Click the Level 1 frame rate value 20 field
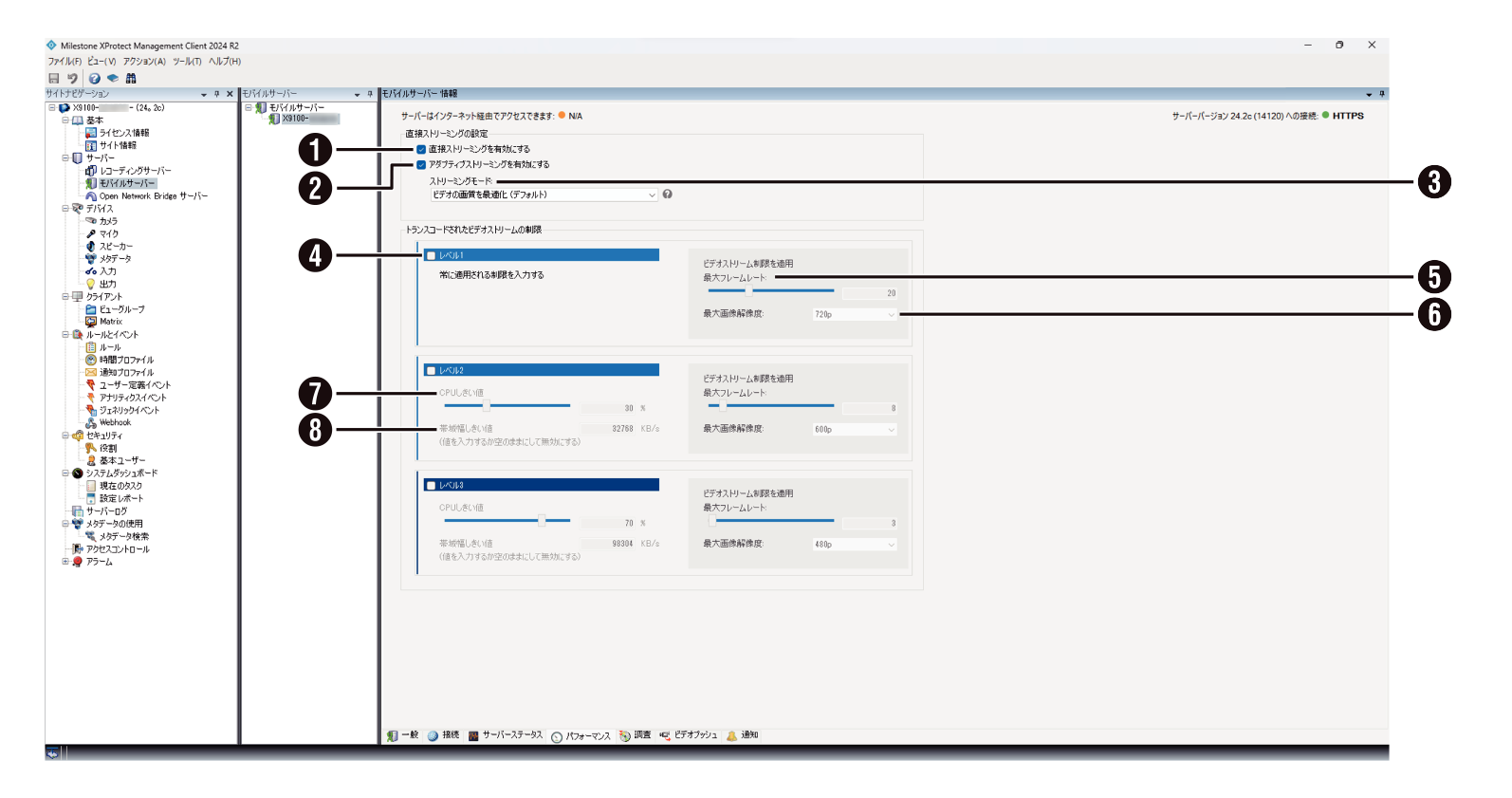This screenshot has height=798, width=1512. click(x=870, y=293)
